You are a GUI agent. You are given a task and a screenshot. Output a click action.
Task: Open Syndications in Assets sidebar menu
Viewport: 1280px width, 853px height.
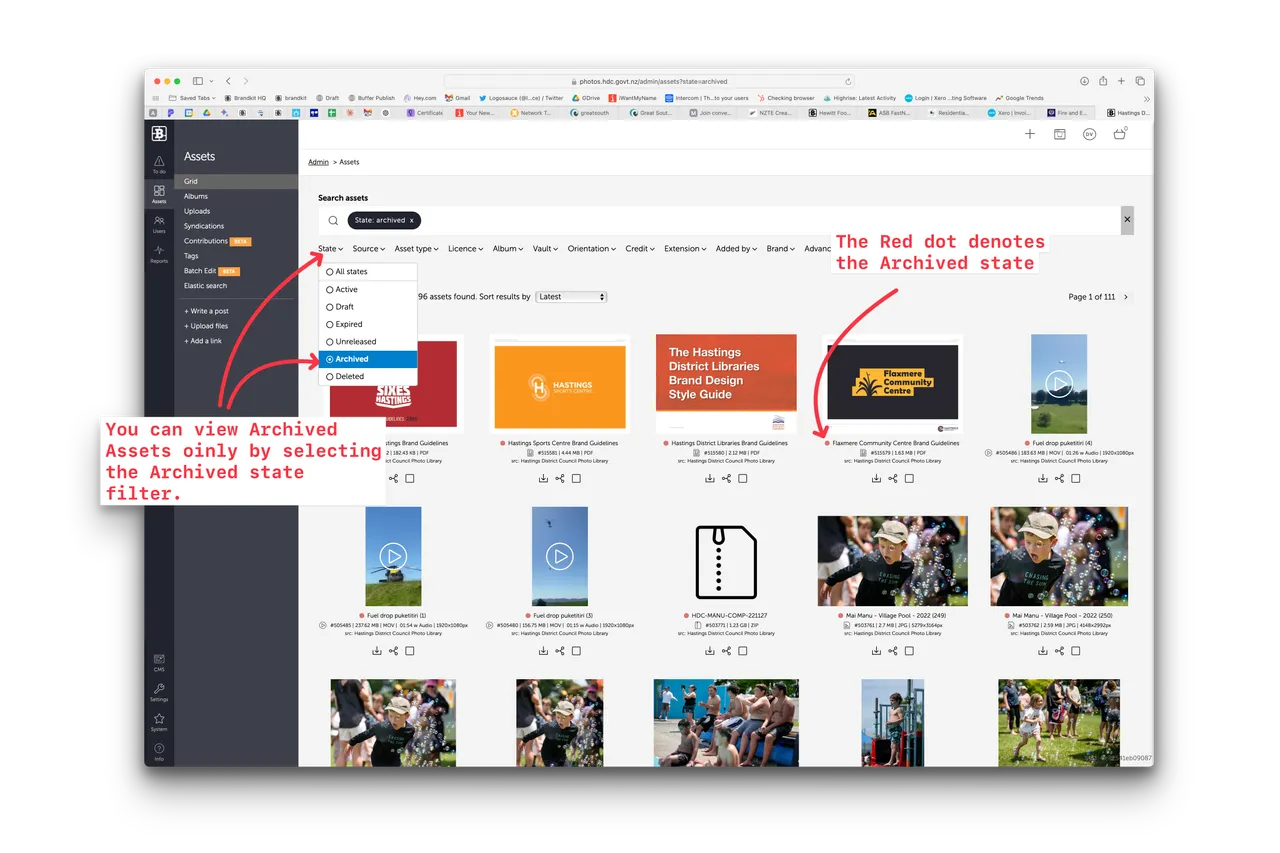pyautogui.click(x=204, y=226)
